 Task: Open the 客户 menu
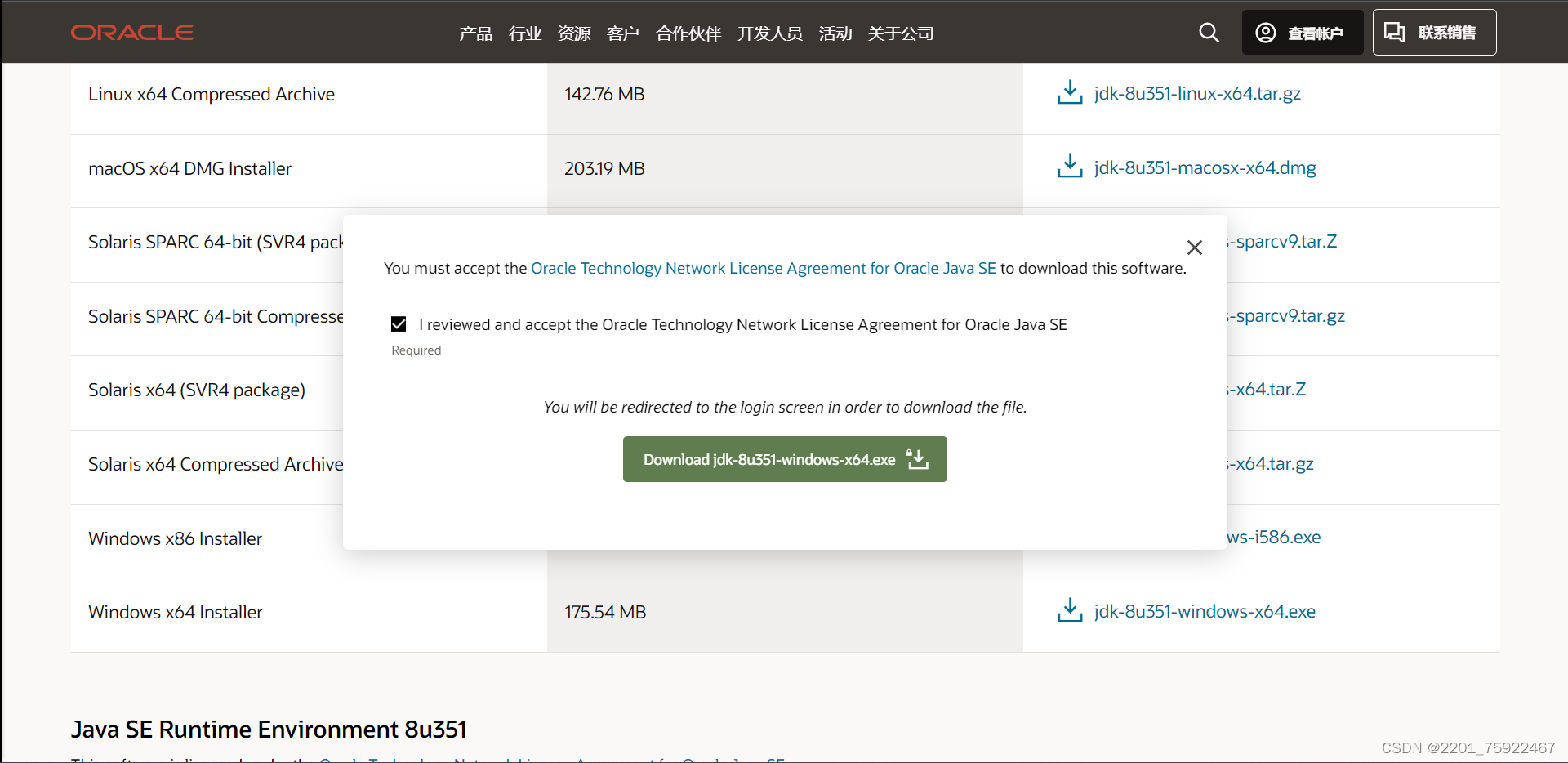[622, 33]
